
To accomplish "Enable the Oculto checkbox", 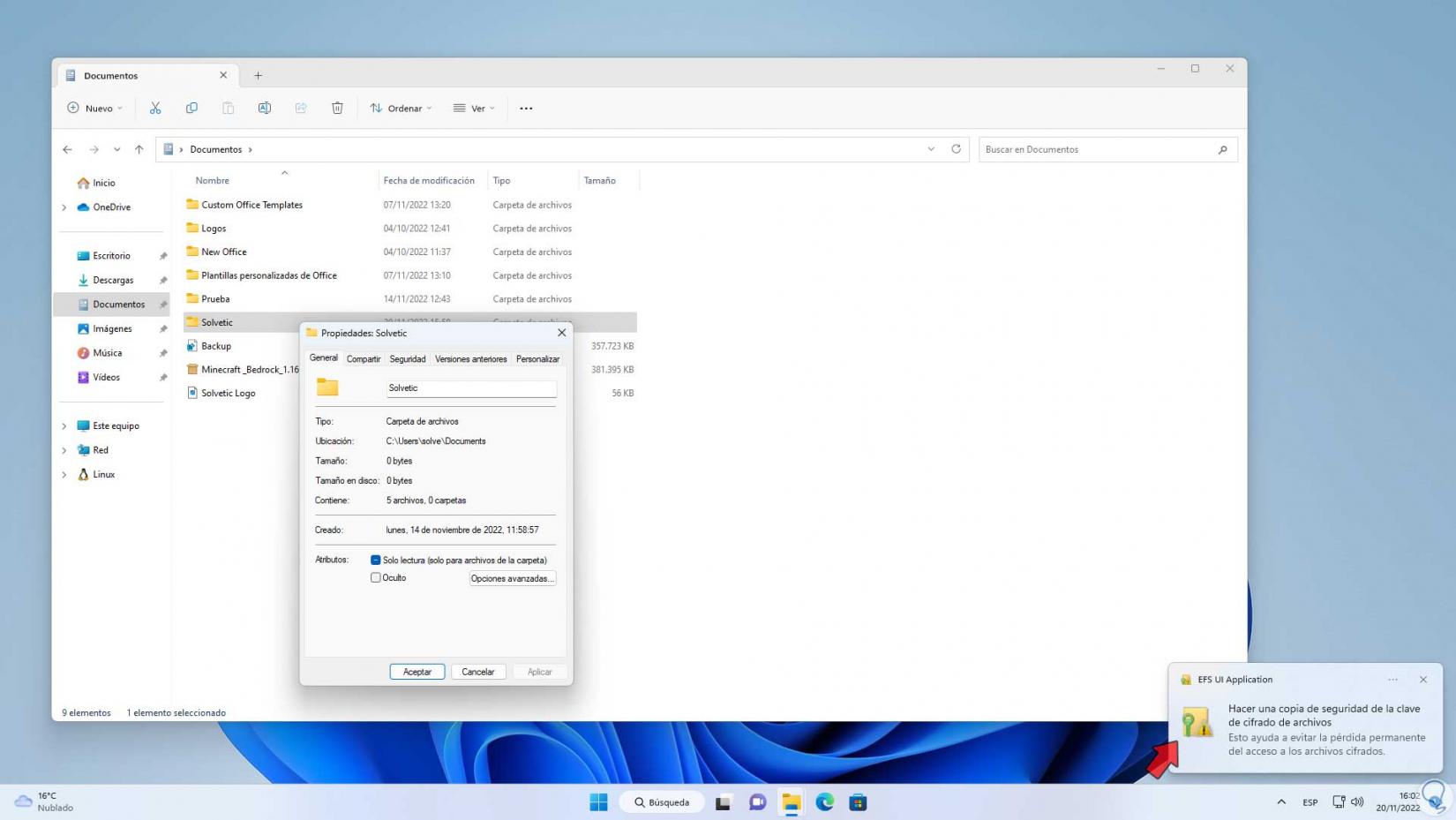I will pyautogui.click(x=376, y=577).
